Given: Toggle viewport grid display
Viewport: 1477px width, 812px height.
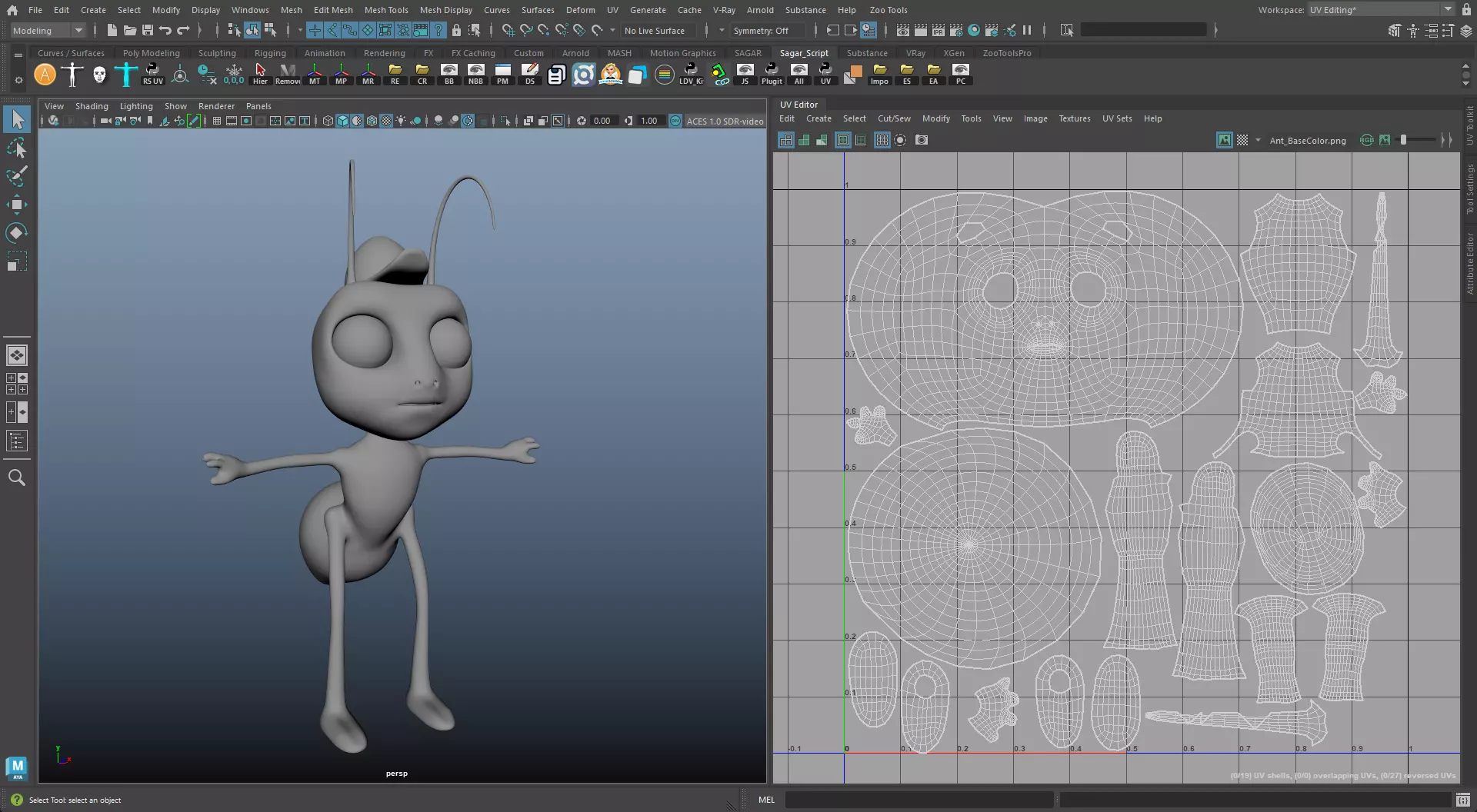Looking at the screenshot, I should (217, 121).
